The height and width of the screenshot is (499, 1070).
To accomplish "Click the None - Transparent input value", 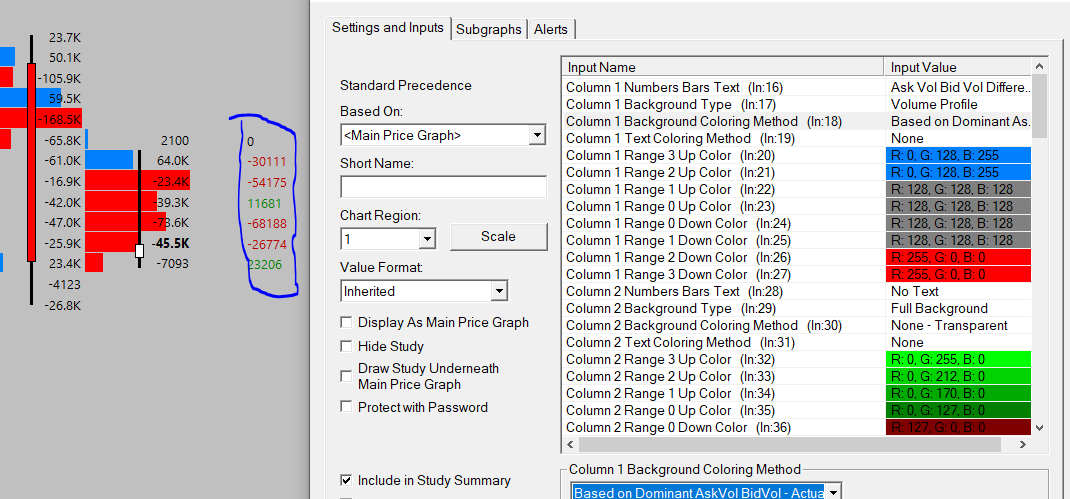I will coord(949,326).
